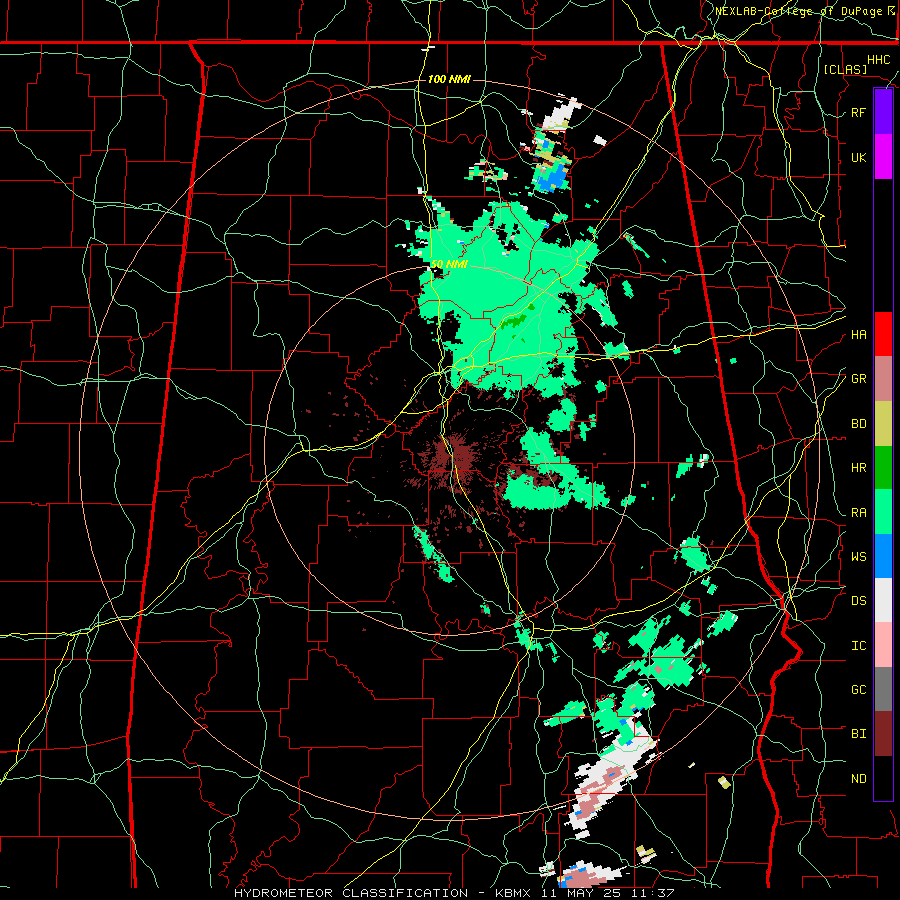Screen dimensions: 900x900
Task: Pick the dark green HR legend swatch
Action: coord(883,467)
